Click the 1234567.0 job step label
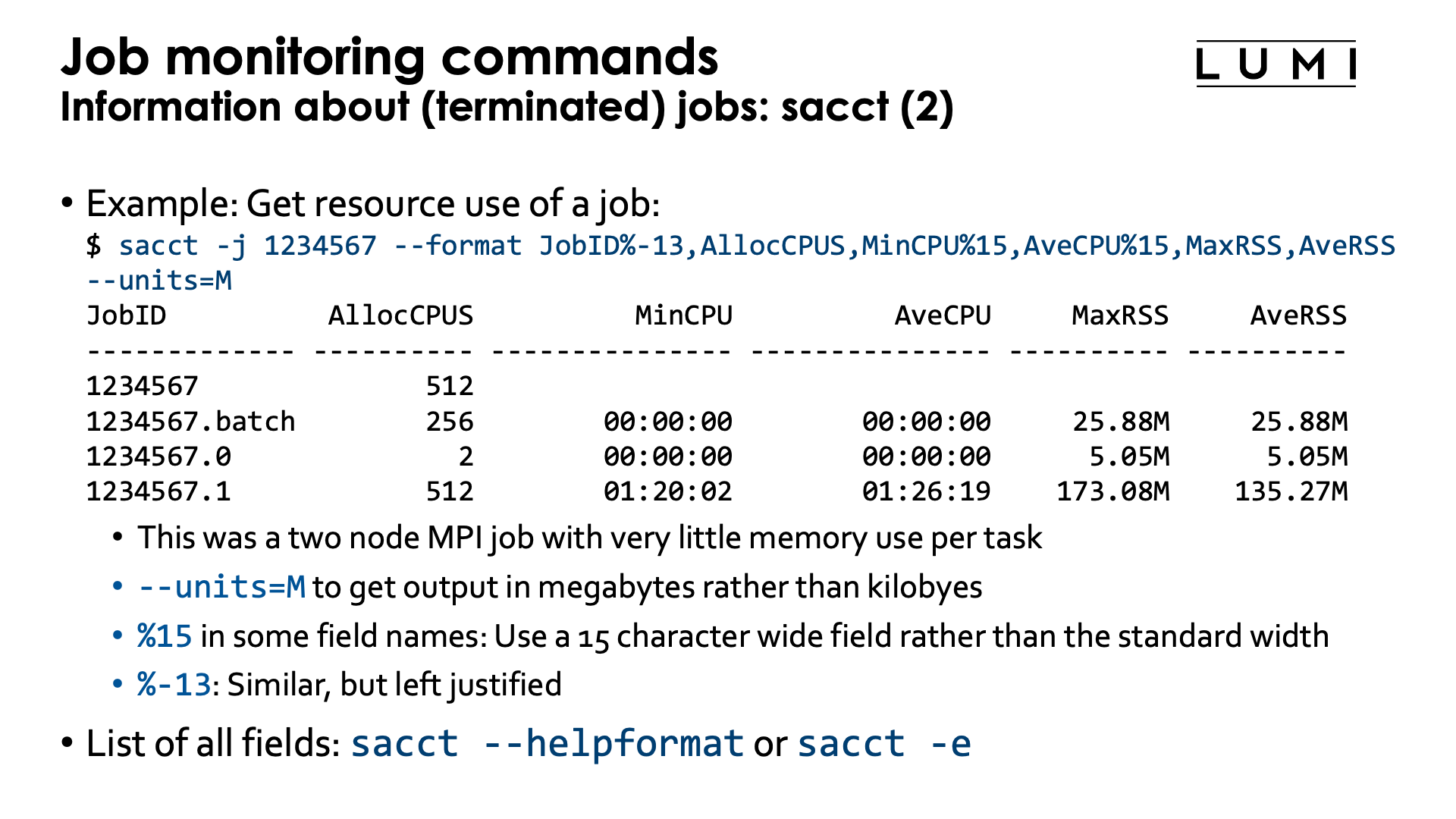 pyautogui.click(x=158, y=457)
